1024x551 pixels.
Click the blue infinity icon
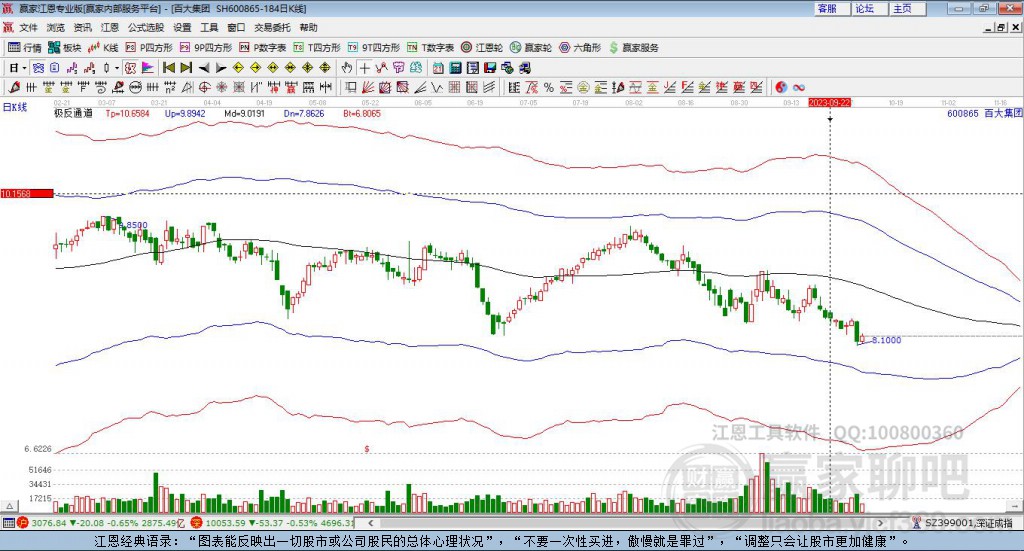[x=798, y=87]
